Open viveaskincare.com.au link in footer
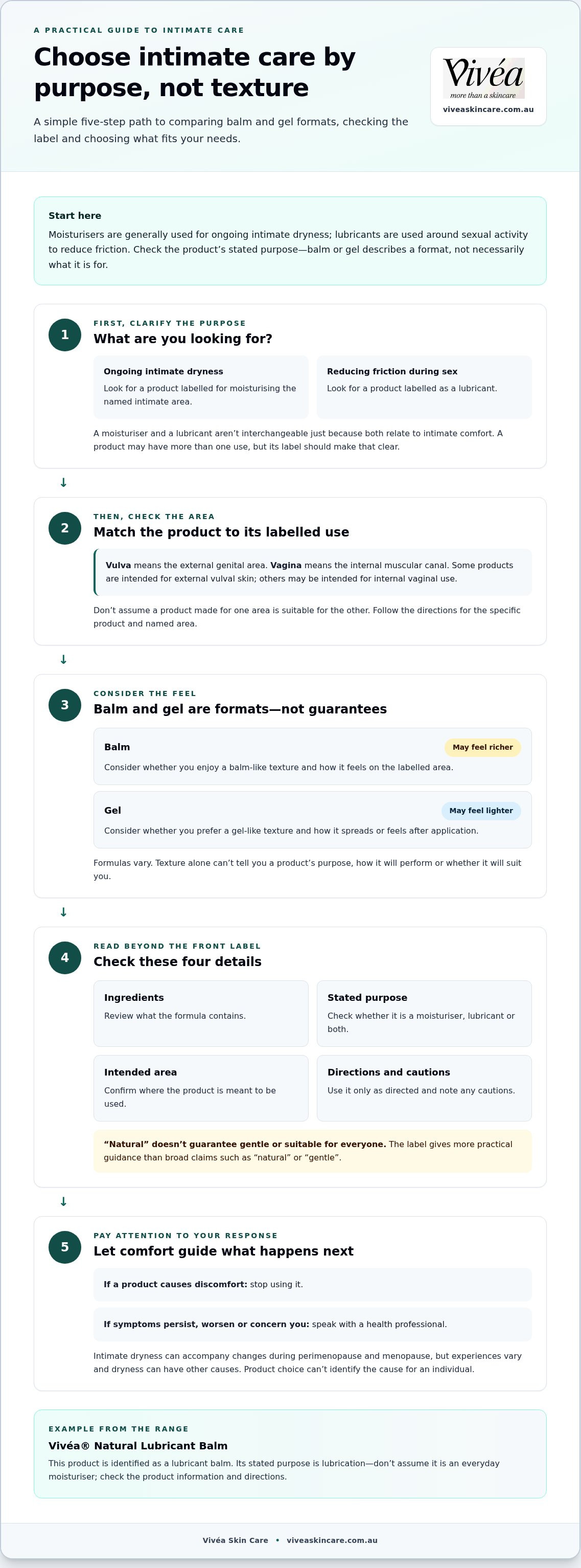This screenshot has width=581, height=1568. coord(332,1540)
